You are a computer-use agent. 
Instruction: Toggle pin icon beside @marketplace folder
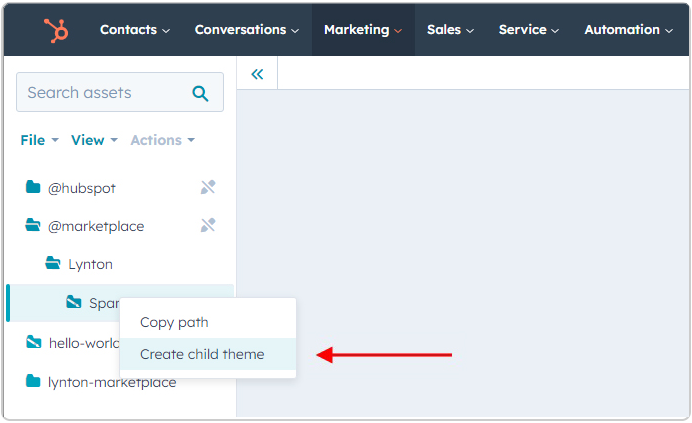[208, 226]
